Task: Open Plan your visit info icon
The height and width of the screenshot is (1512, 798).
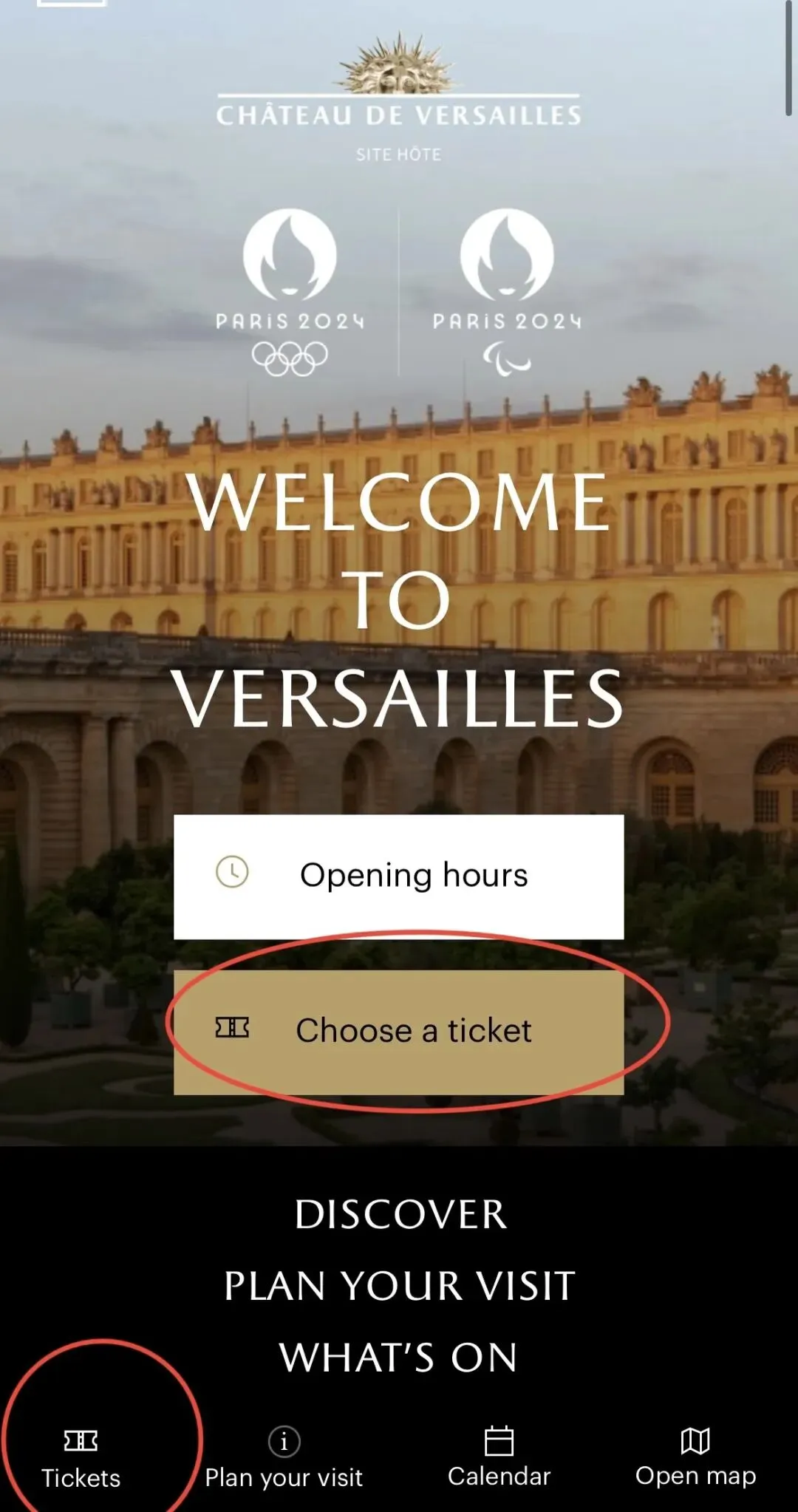Action: point(284,1440)
